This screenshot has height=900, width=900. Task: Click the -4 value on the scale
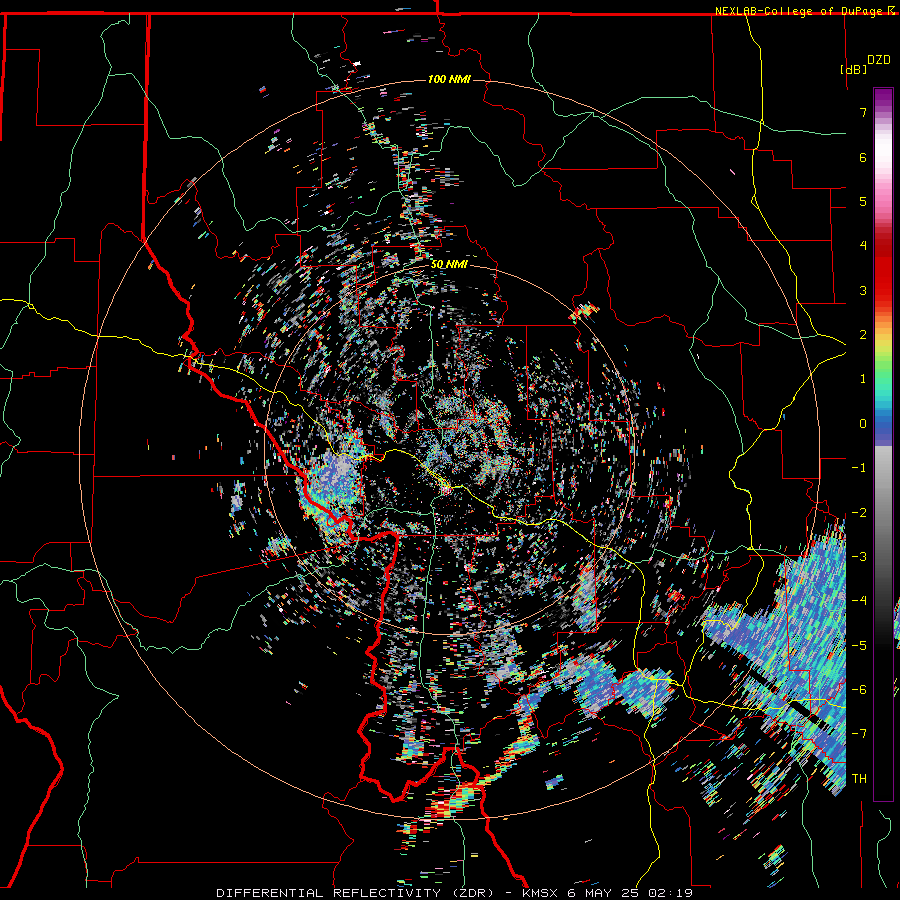859,601
